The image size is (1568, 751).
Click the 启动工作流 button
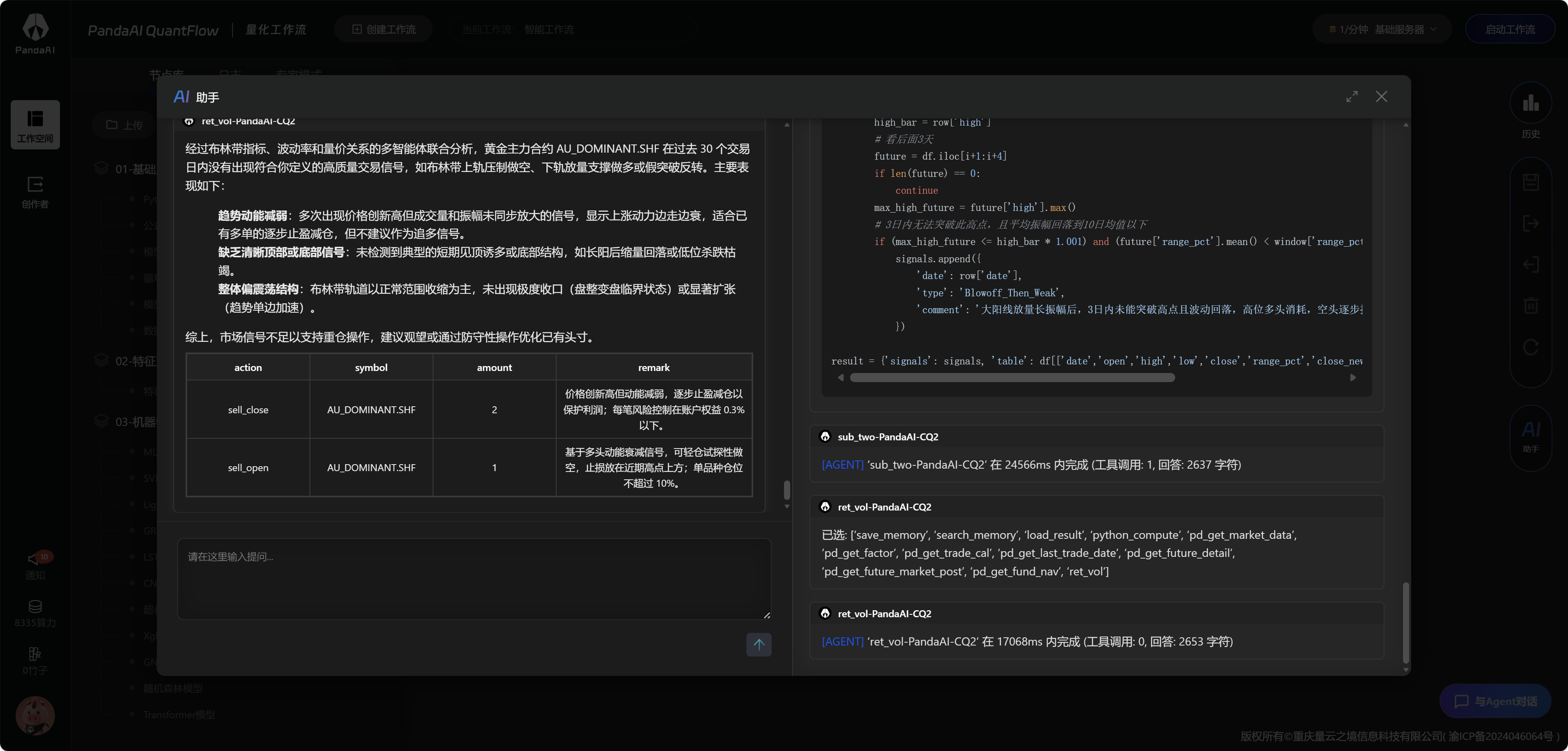point(1510,29)
